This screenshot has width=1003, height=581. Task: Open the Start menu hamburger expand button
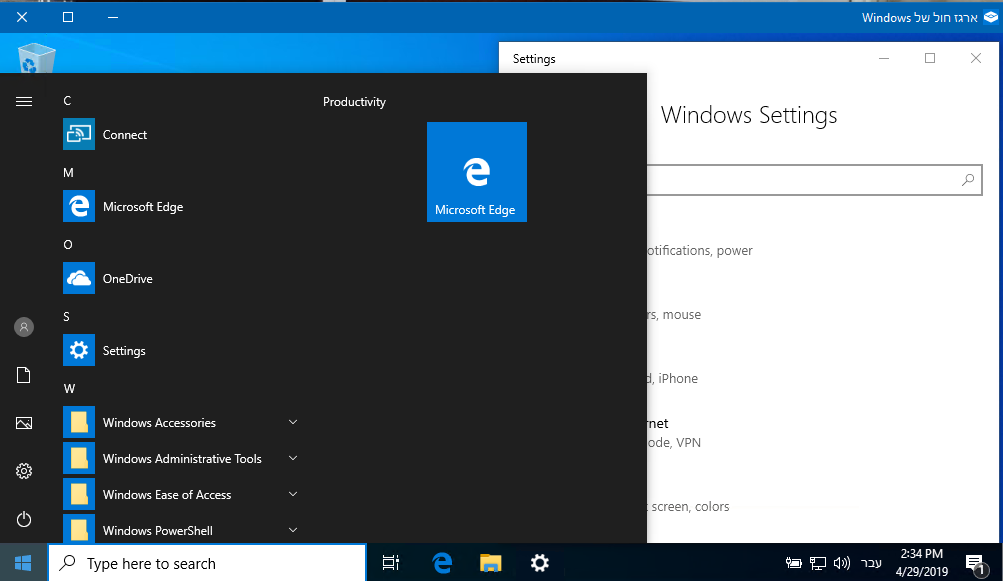(x=24, y=101)
